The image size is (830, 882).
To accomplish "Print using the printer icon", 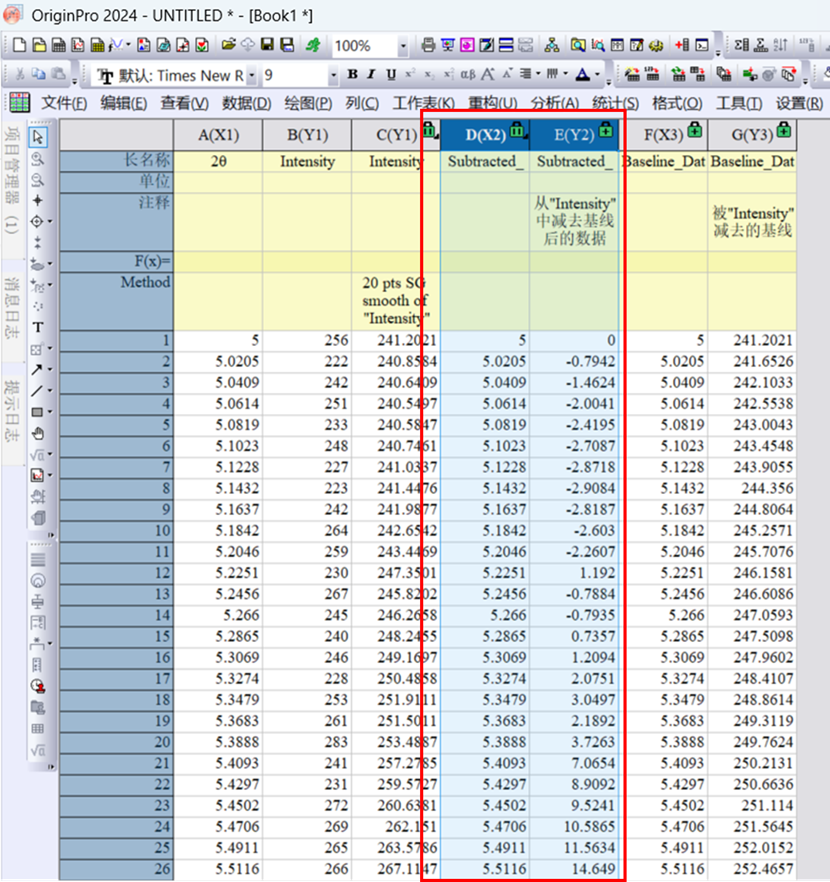I will (x=428, y=45).
